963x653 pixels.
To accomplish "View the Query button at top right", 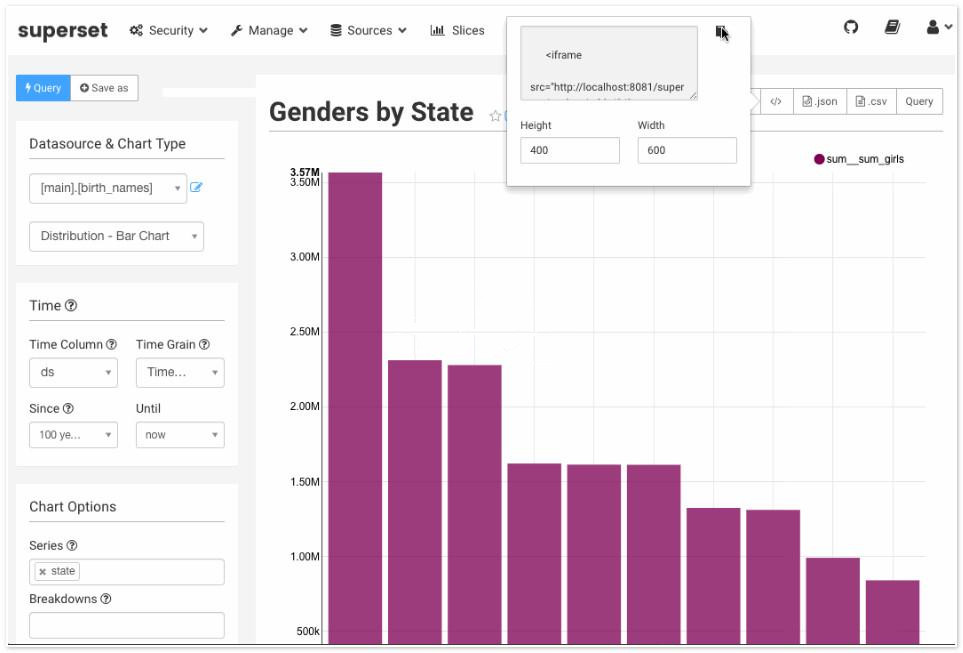I will (x=919, y=101).
